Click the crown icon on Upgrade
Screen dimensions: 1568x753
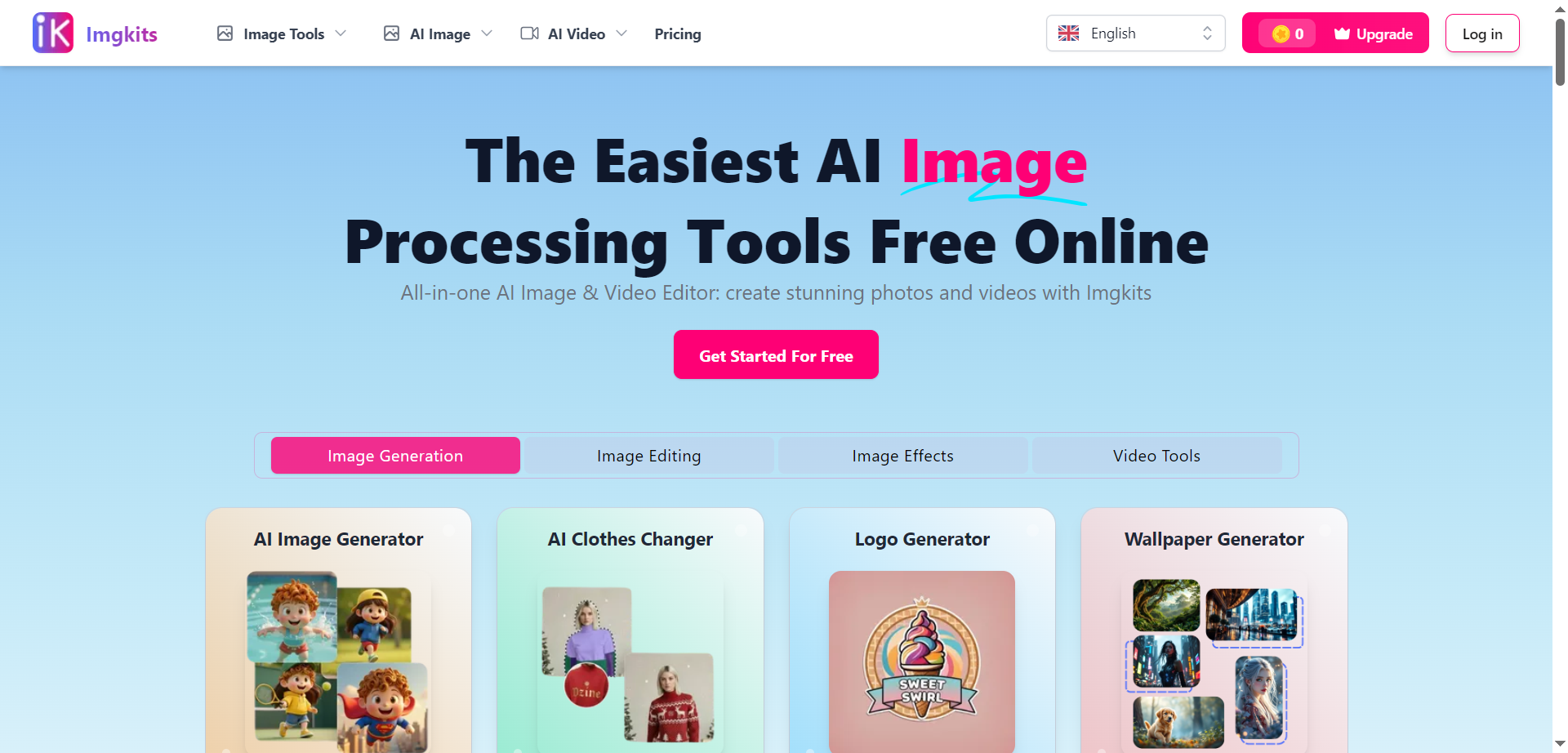click(x=1342, y=33)
